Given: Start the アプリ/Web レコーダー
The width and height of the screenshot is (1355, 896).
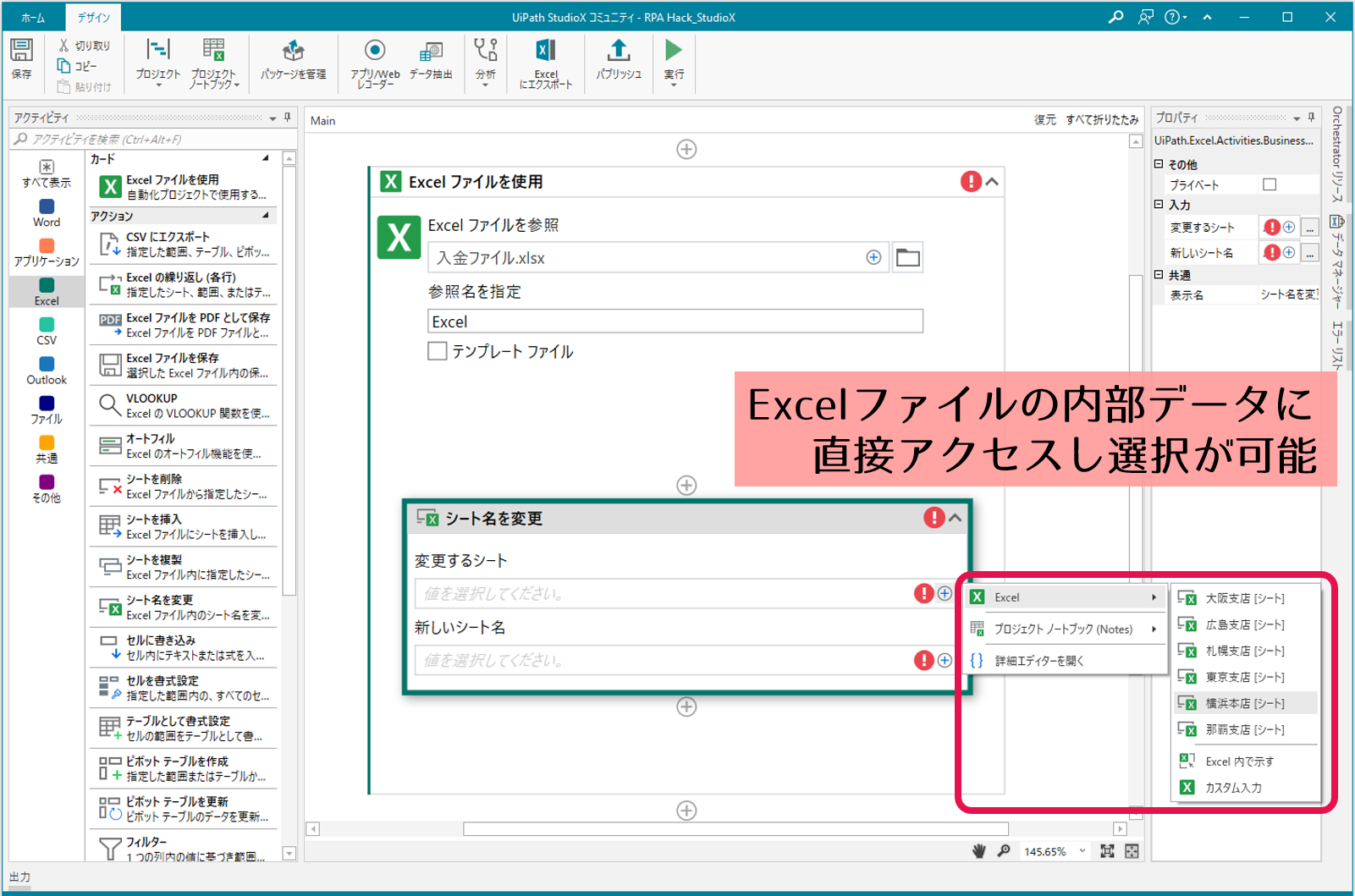Looking at the screenshot, I should tap(375, 63).
